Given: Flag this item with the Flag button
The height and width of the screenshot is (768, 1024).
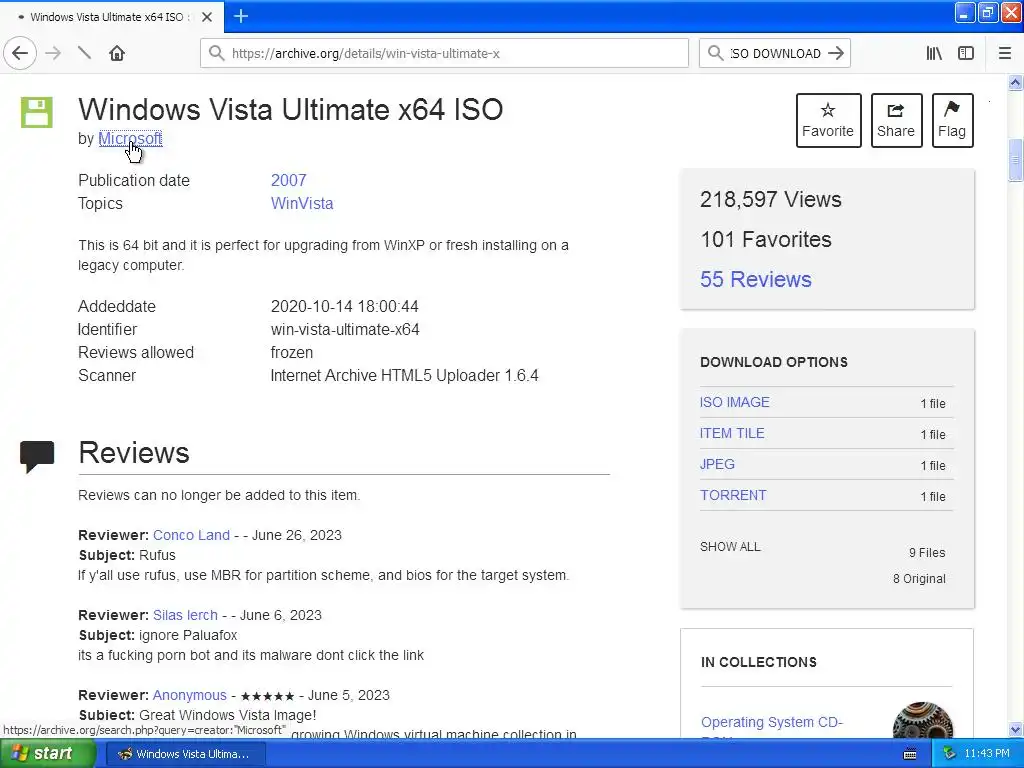Looking at the screenshot, I should (x=952, y=120).
